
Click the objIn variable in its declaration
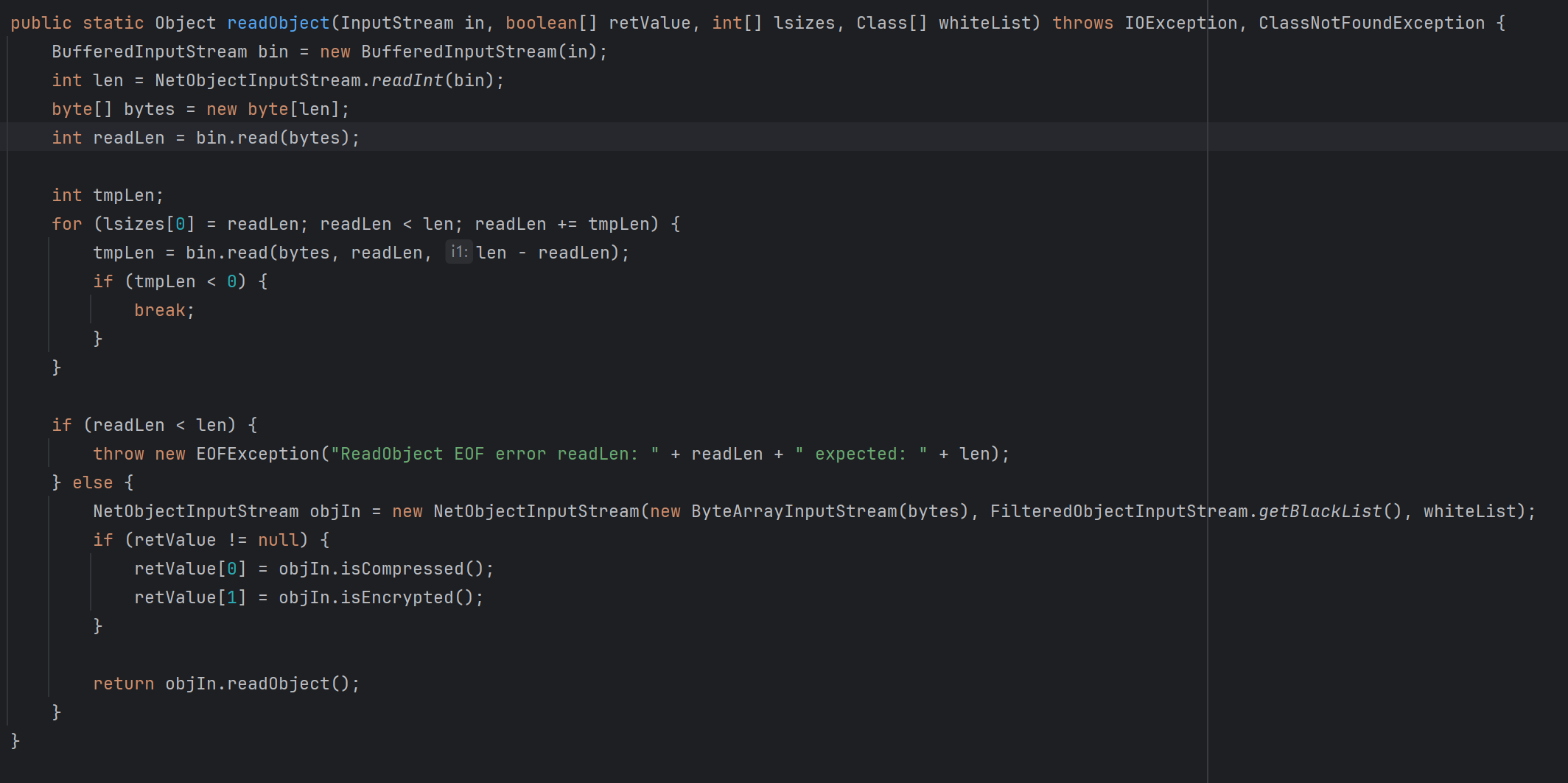click(x=335, y=511)
